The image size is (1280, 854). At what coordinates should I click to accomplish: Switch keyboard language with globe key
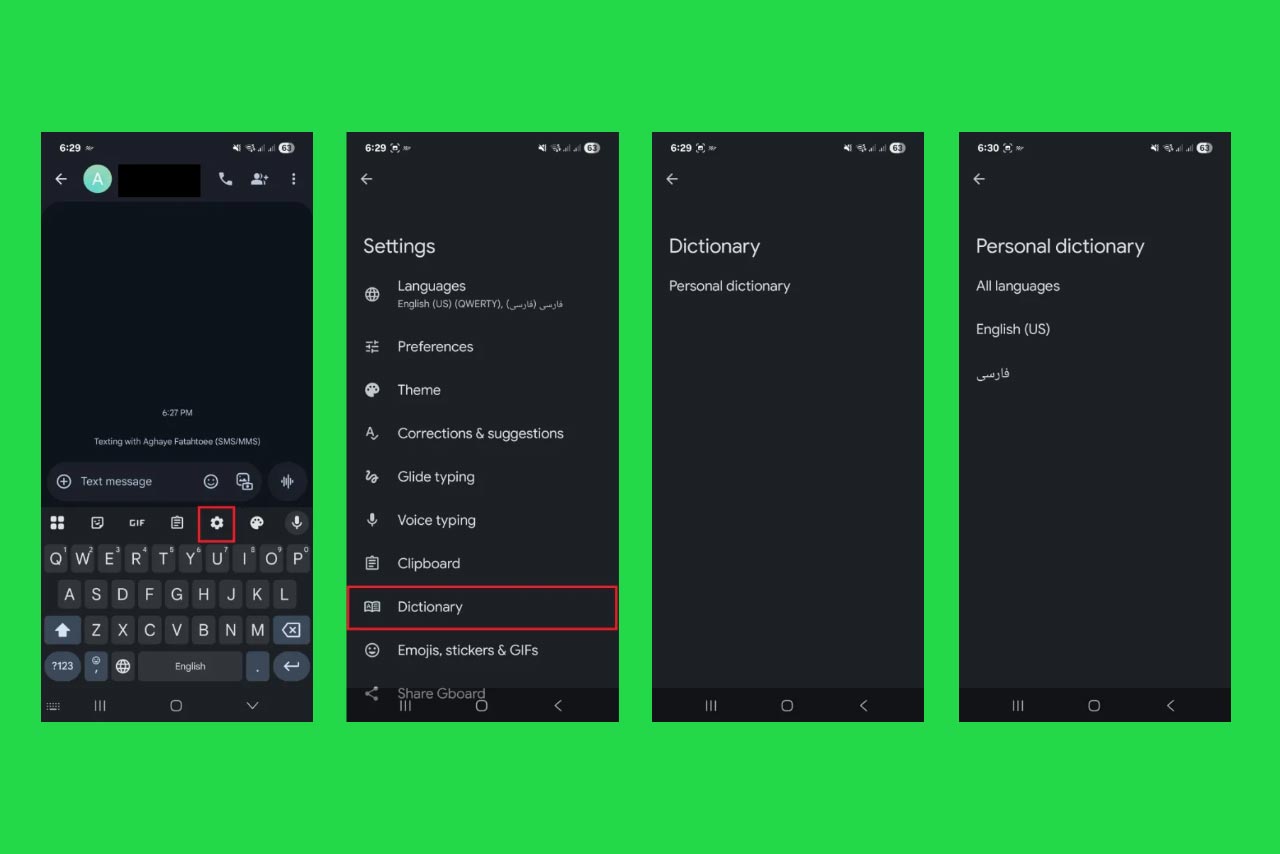[x=123, y=666]
